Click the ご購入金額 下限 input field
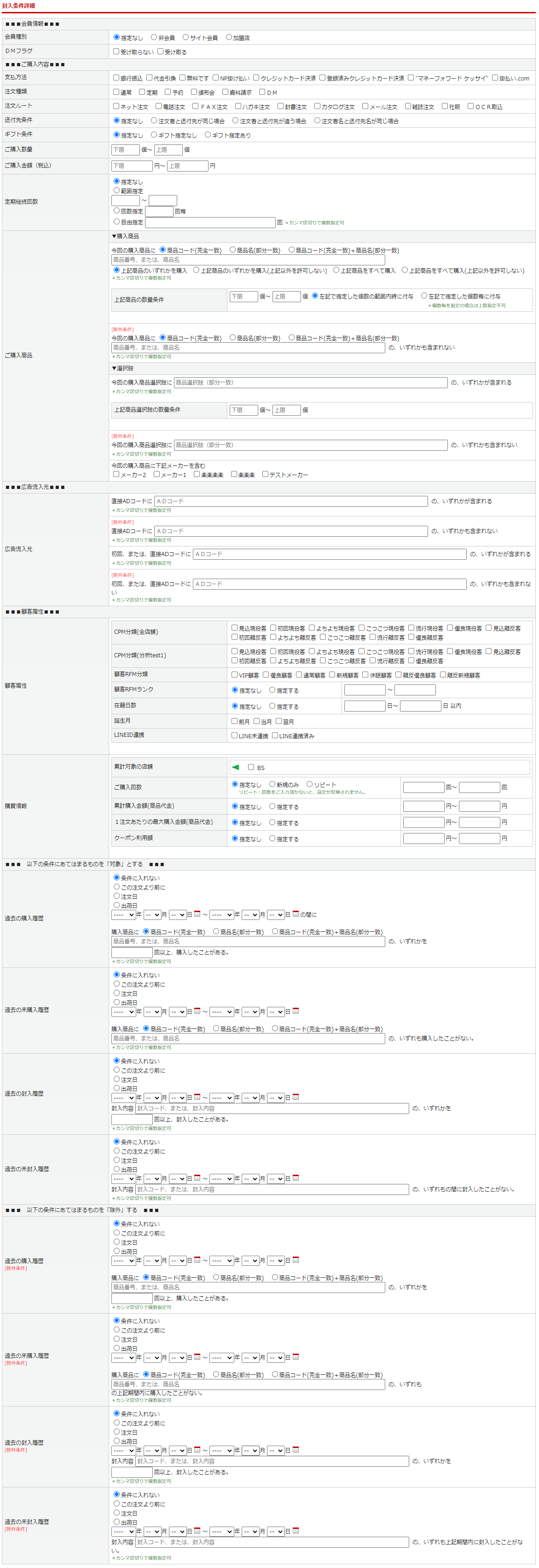The height and width of the screenshot is (1568, 539). 132,166
